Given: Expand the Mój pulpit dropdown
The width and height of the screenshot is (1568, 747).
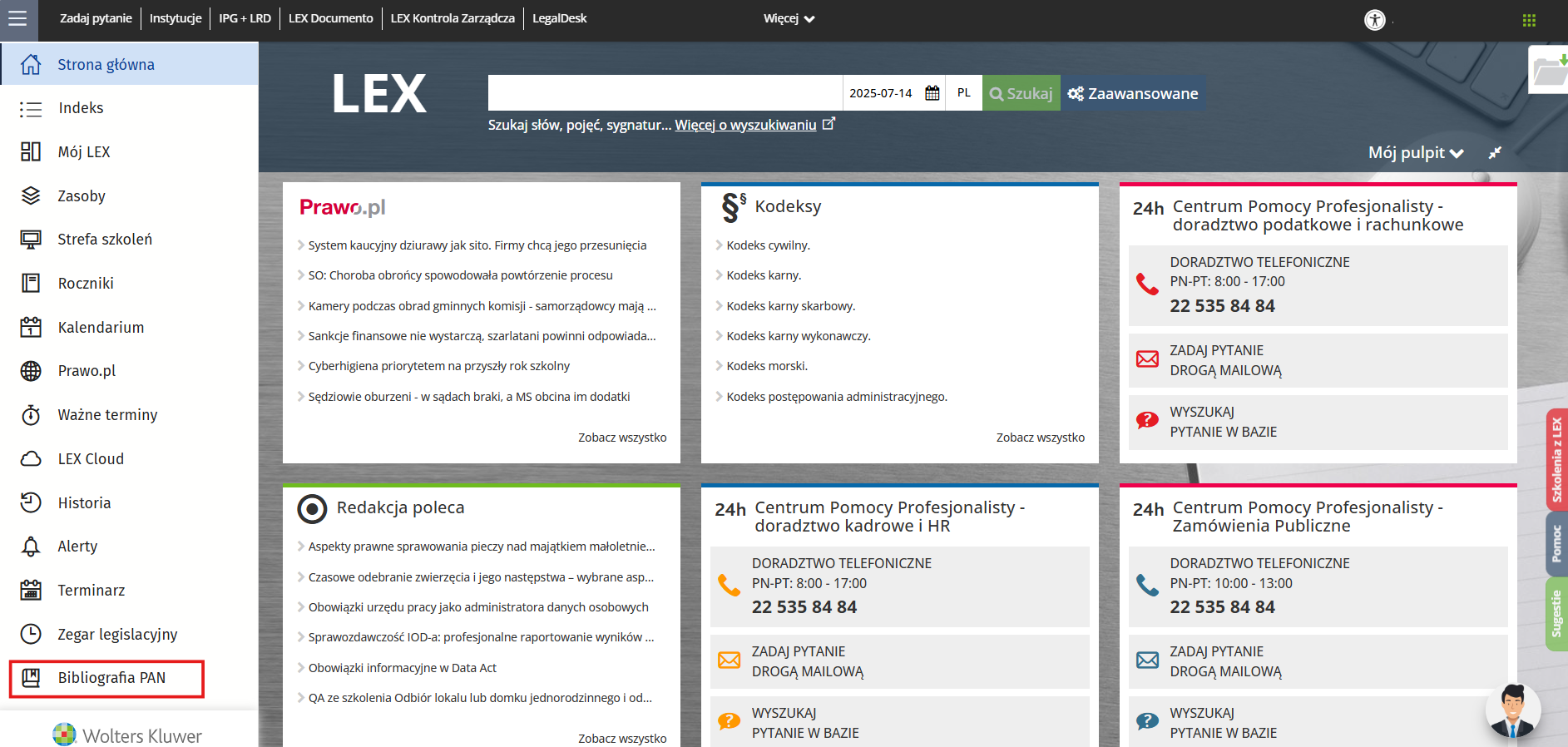Looking at the screenshot, I should pos(1415,153).
